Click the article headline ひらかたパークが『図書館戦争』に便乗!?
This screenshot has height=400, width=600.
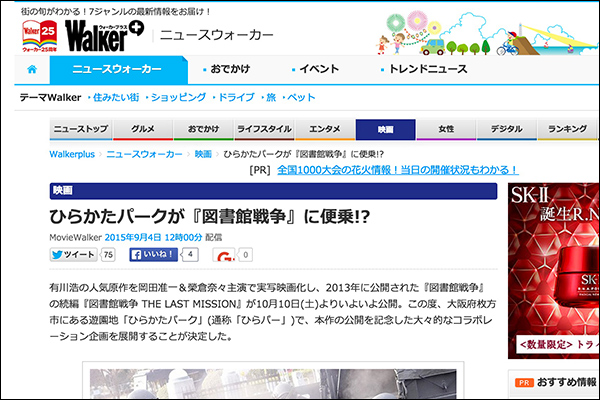click(x=210, y=217)
